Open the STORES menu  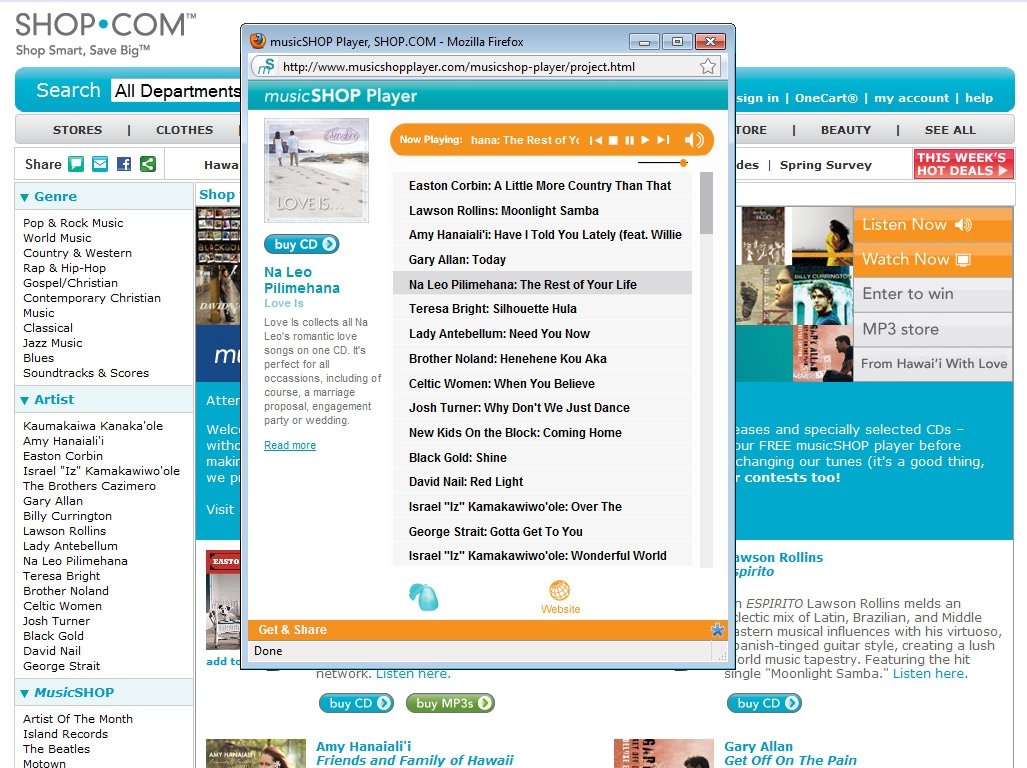click(77, 130)
